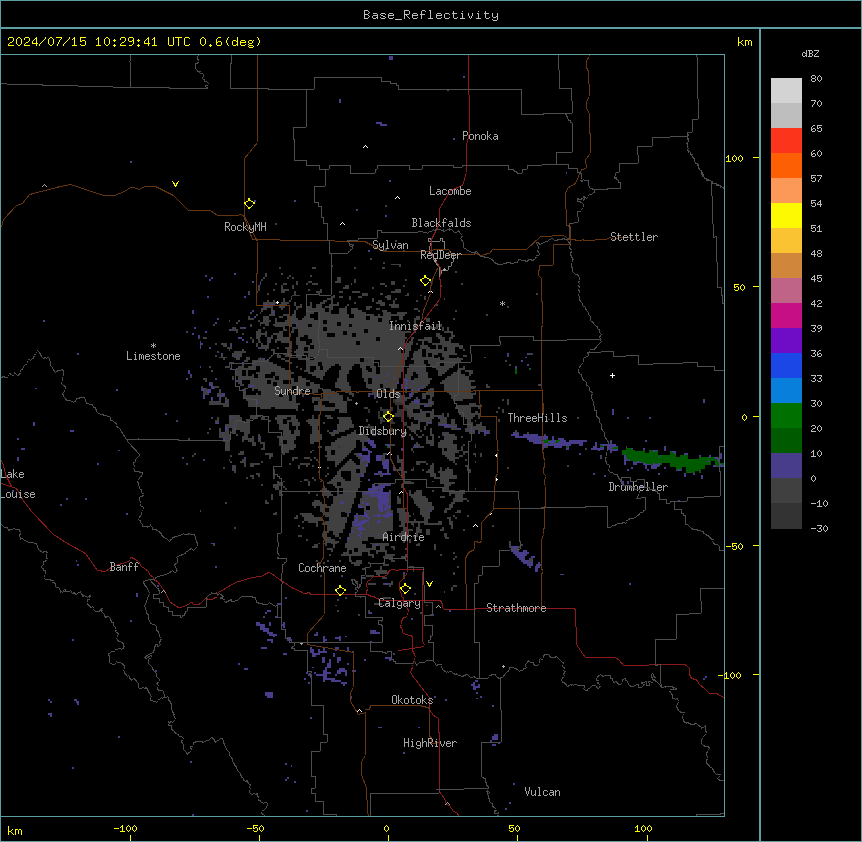Click the km label at bottom left
862x842 pixels.
tap(14, 830)
